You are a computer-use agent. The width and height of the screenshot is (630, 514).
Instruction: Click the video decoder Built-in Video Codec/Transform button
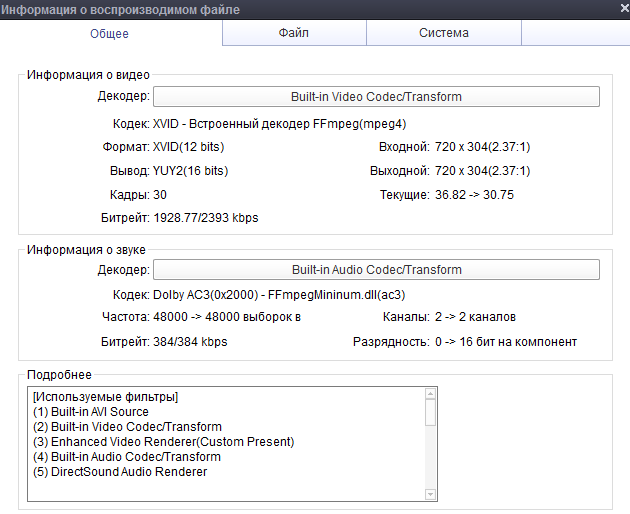376,97
